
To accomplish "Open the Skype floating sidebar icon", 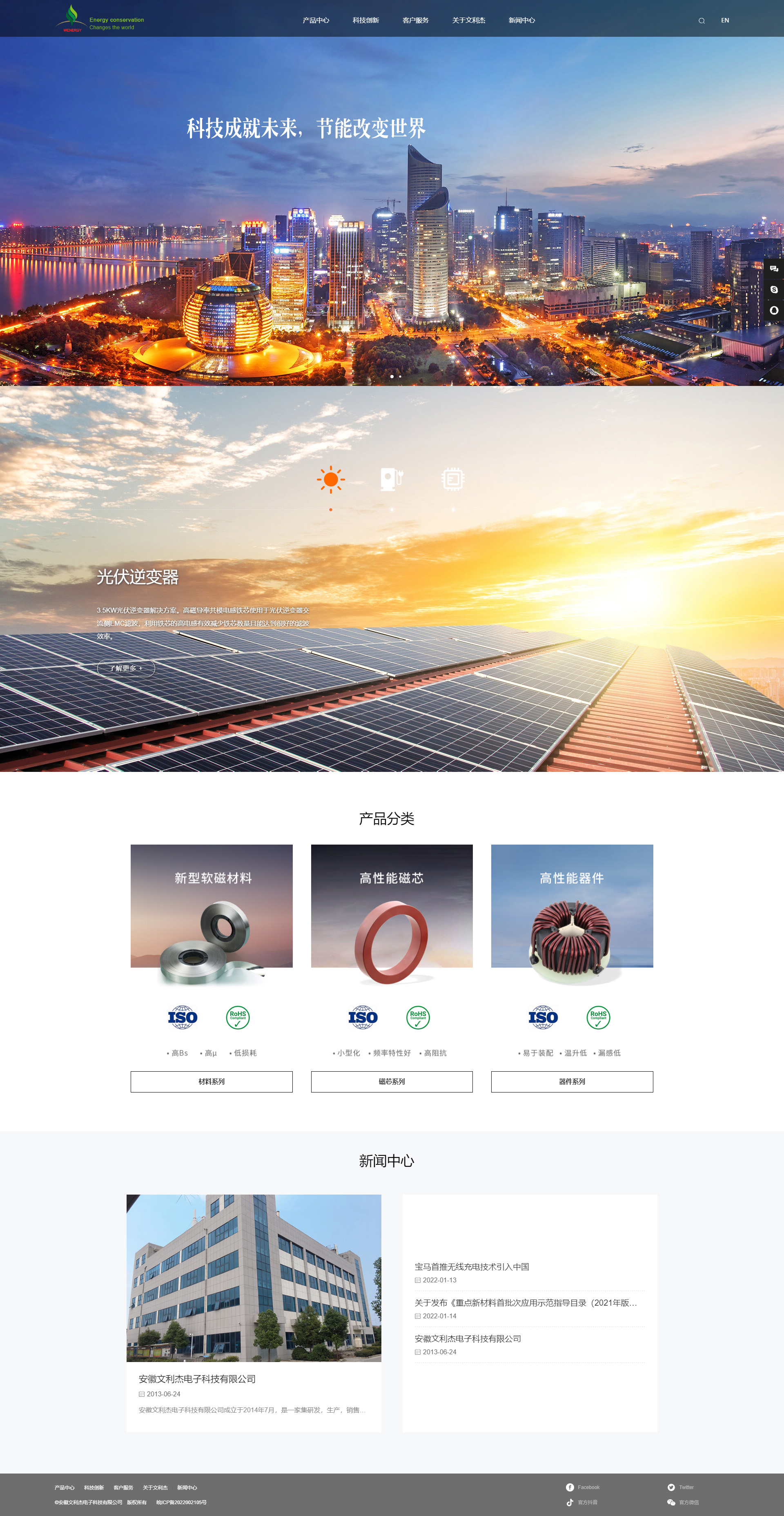I will tap(774, 290).
